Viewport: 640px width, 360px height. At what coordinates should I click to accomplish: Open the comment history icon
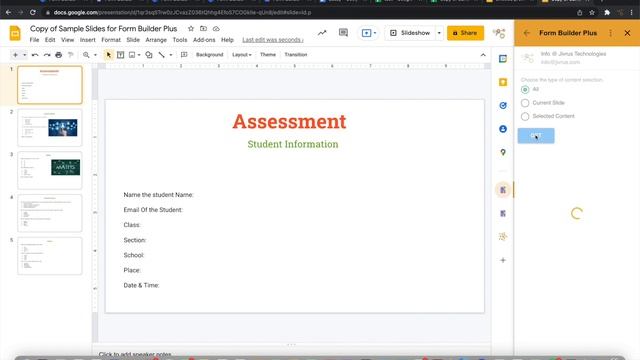(343, 33)
